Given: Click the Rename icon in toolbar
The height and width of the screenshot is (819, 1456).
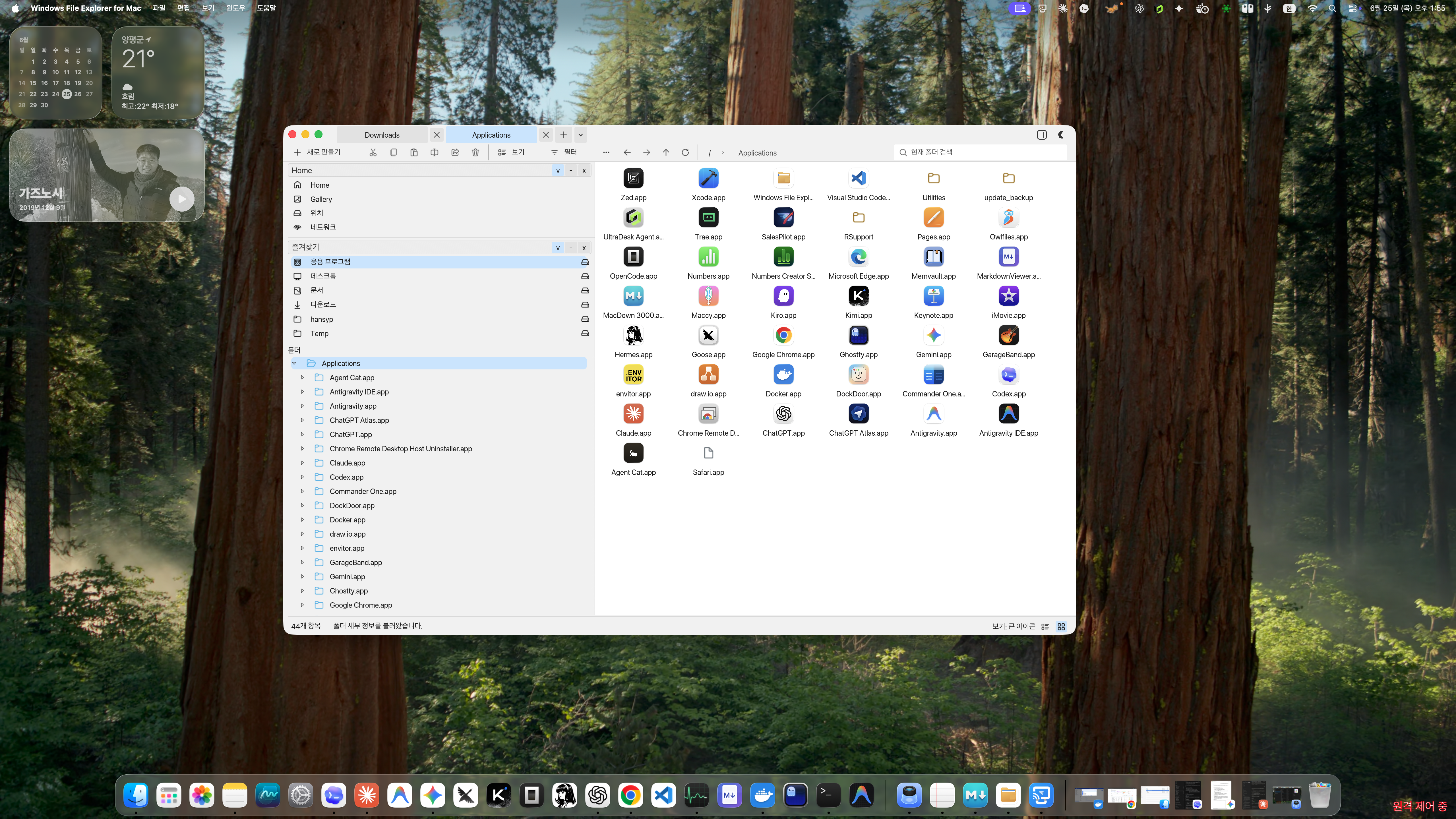Looking at the screenshot, I should 434,152.
